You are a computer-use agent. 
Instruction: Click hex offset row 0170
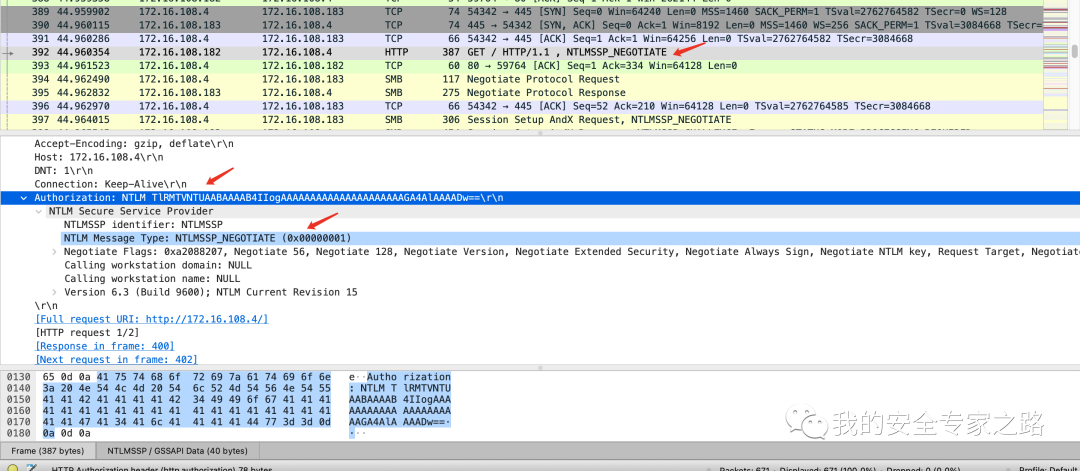(x=17, y=422)
